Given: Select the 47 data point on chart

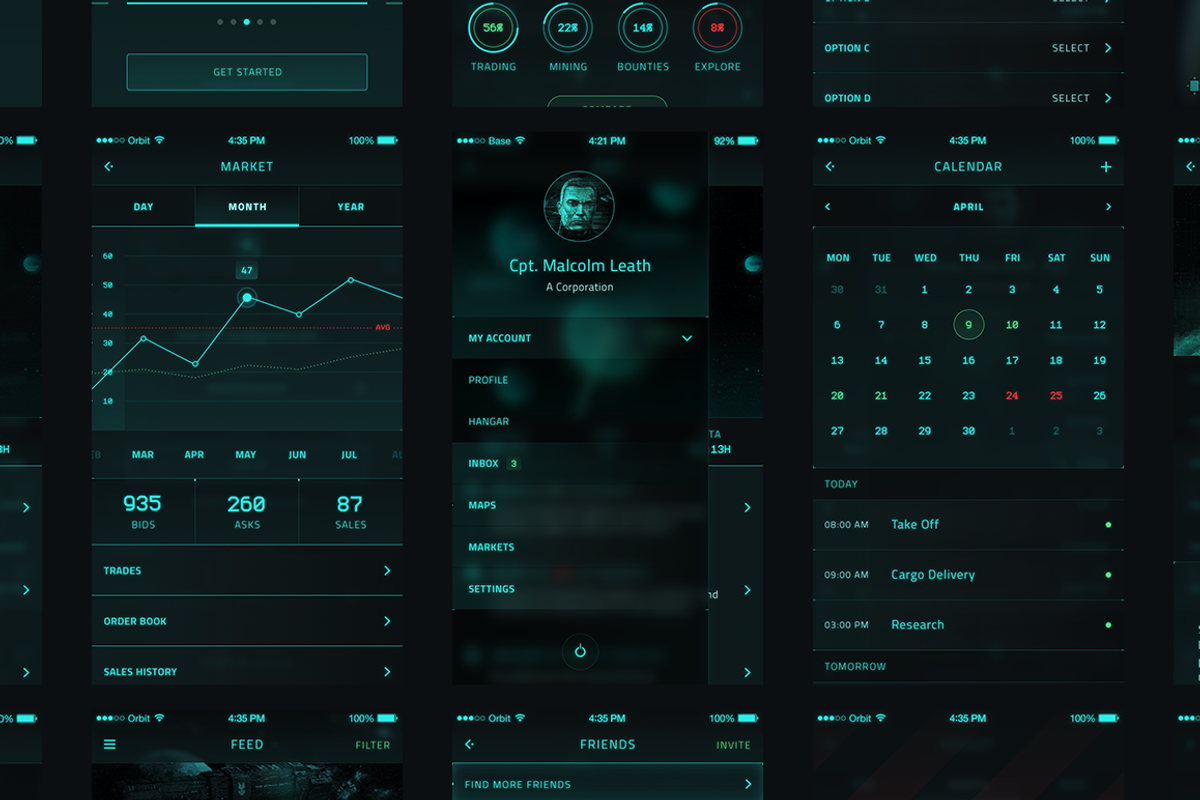Looking at the screenshot, I should (247, 297).
